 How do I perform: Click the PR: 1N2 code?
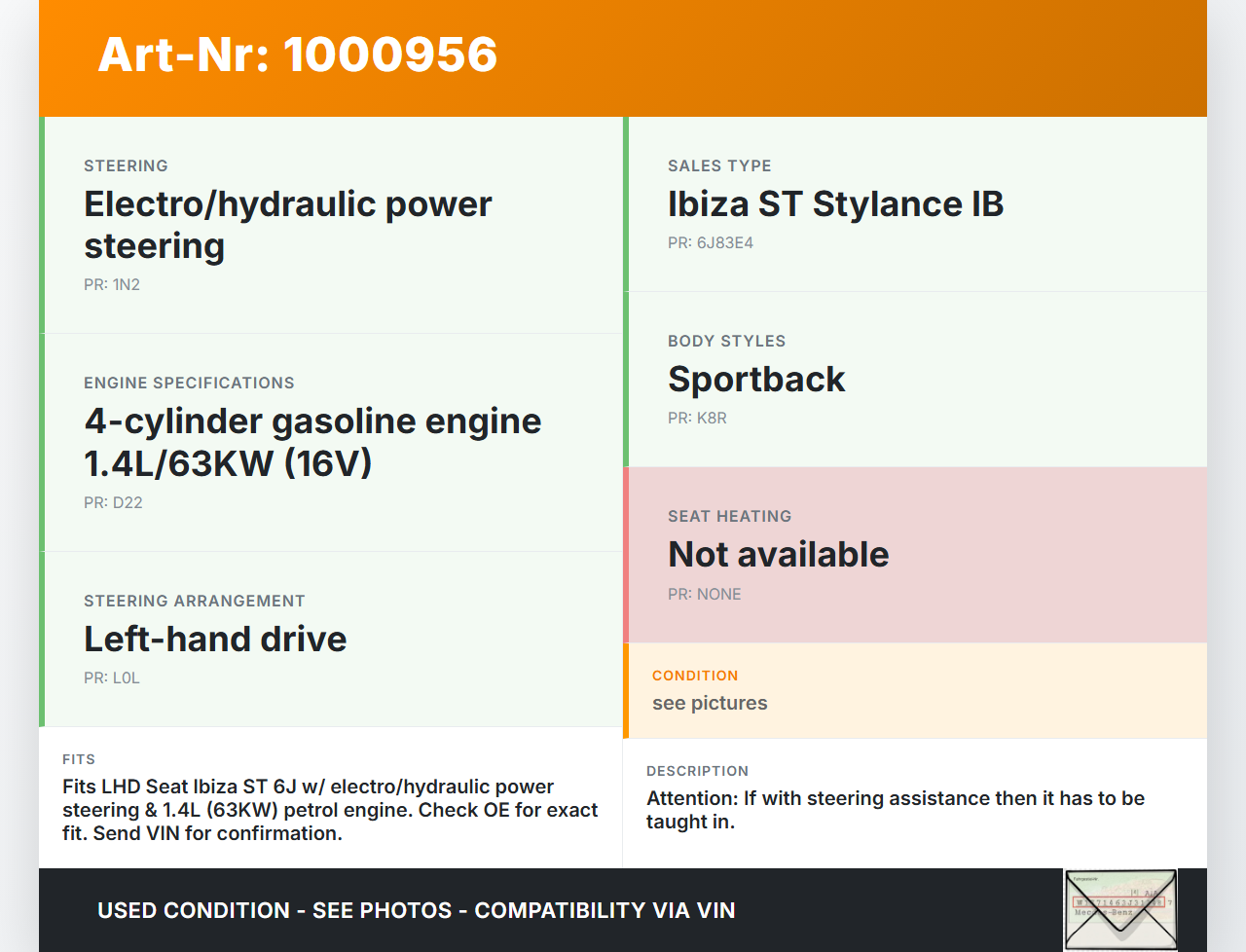(112, 285)
